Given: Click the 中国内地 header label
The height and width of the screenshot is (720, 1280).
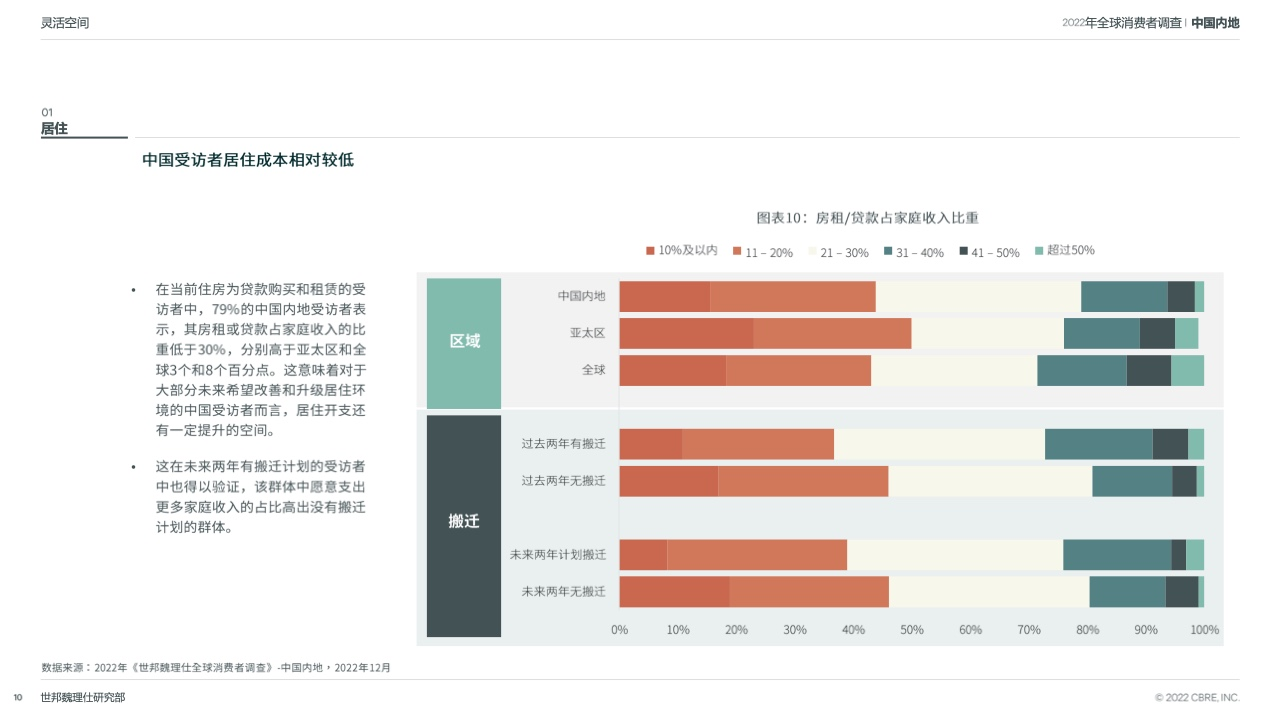Looking at the screenshot, I should 1215,22.
